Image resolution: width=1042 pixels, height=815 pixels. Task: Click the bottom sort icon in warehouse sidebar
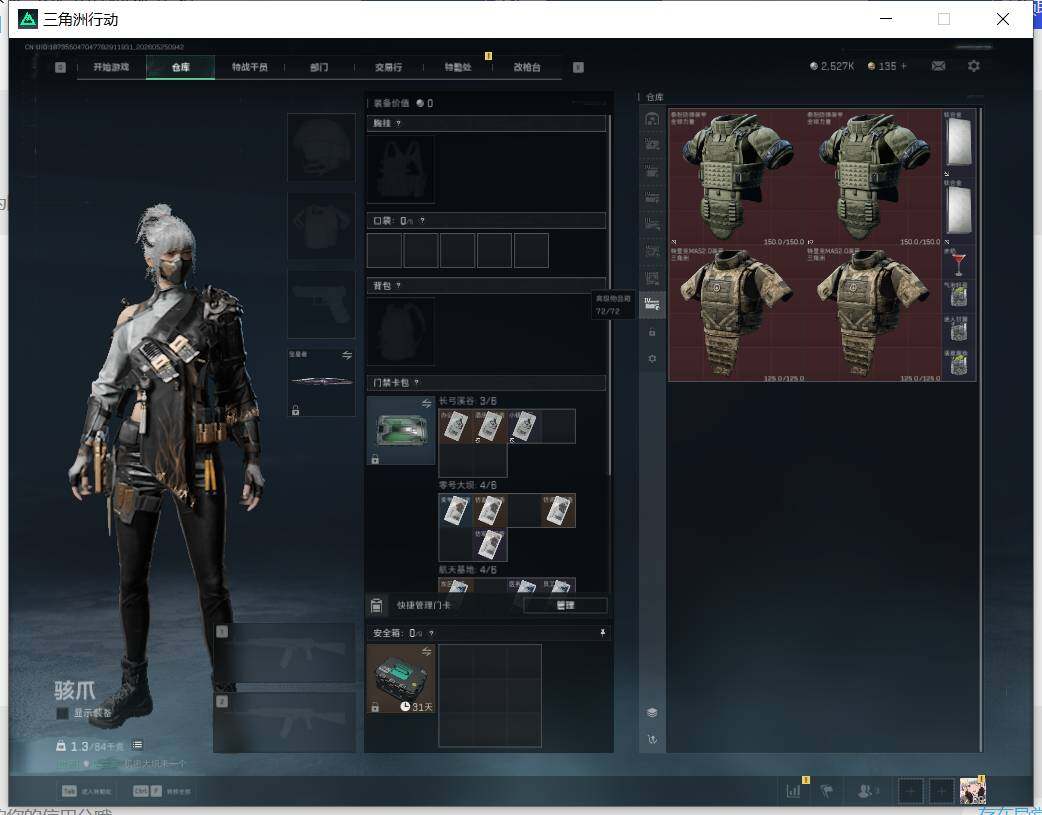click(x=652, y=739)
